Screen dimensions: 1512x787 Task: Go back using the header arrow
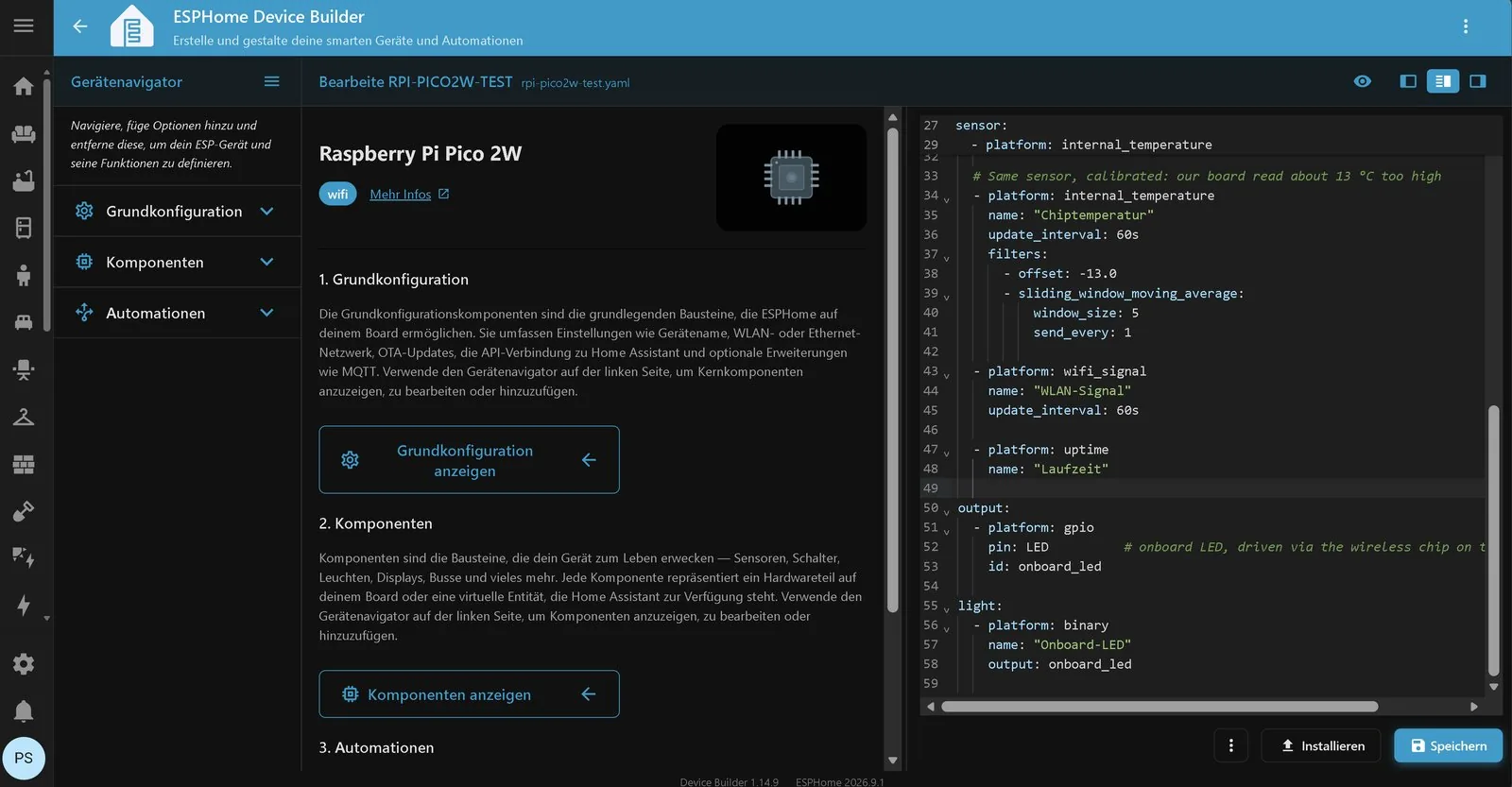[80, 26]
